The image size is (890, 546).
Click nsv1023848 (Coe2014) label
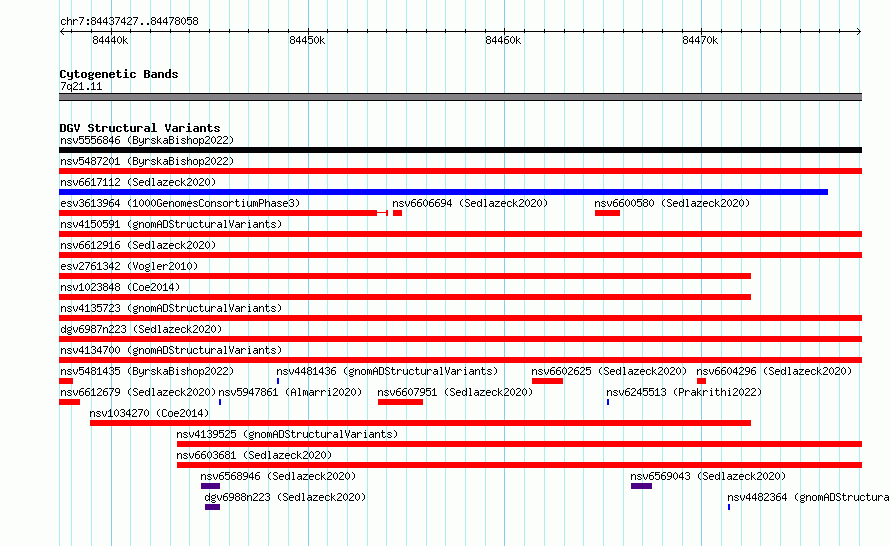pos(120,287)
